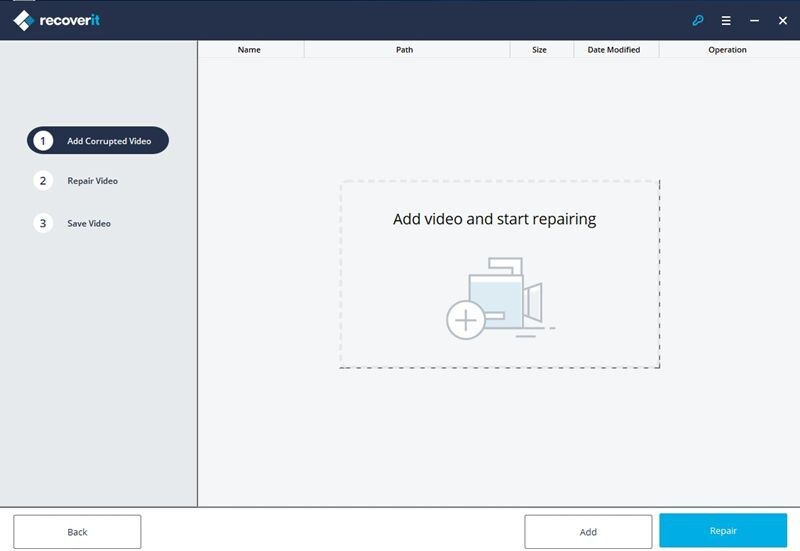This screenshot has width=800, height=551.
Task: Click the Recoverit logo
Action: tap(56, 20)
